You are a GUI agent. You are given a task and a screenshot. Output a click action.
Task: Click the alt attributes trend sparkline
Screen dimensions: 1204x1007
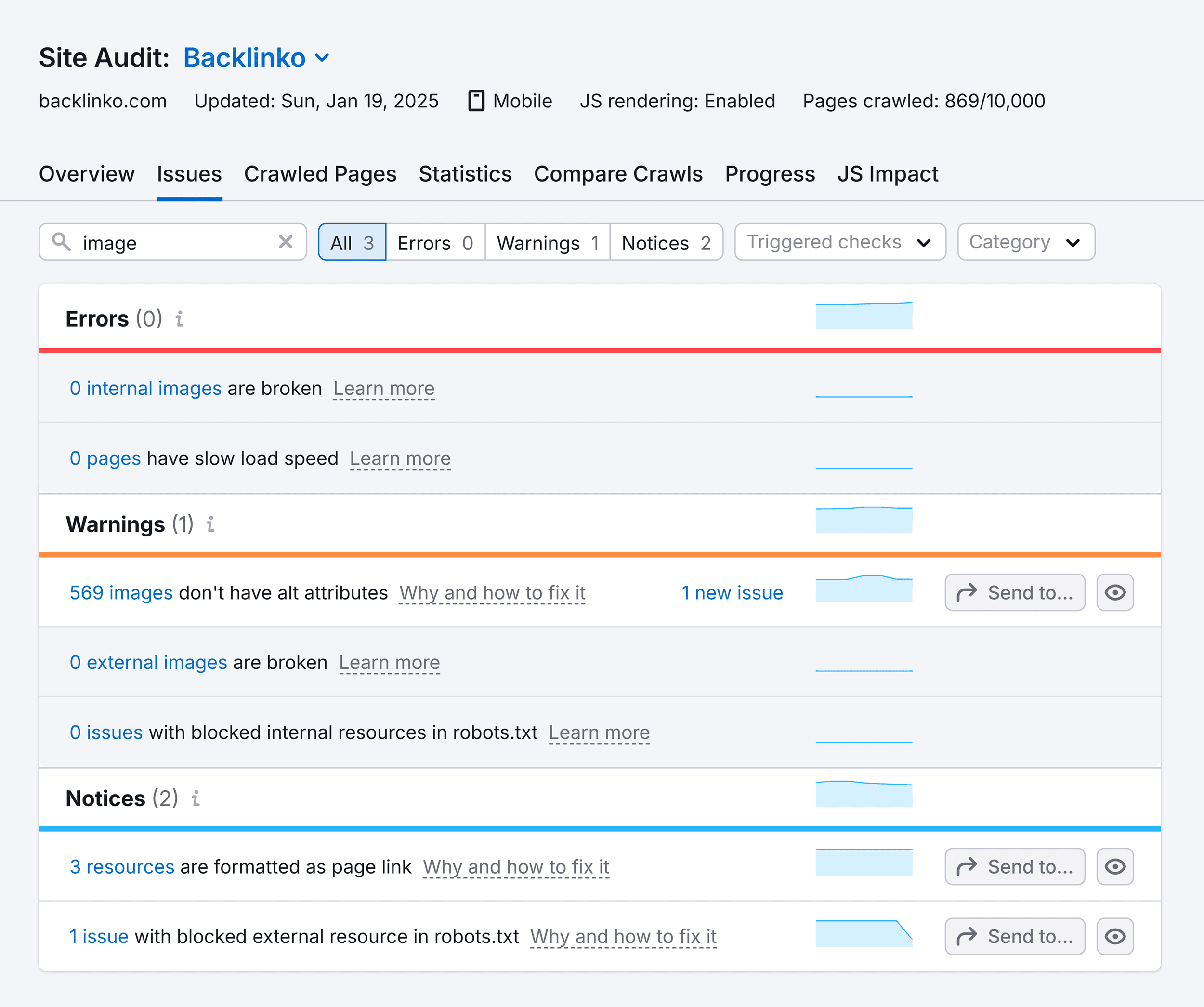coord(864,589)
